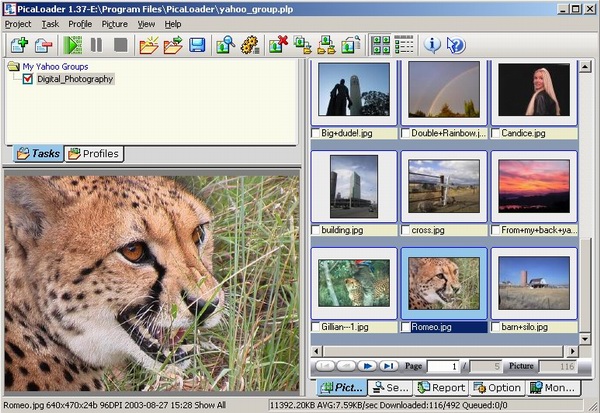The image size is (600, 413).
Task: Check the Gillian---1.jpg checkbox
Action: [x=316, y=327]
